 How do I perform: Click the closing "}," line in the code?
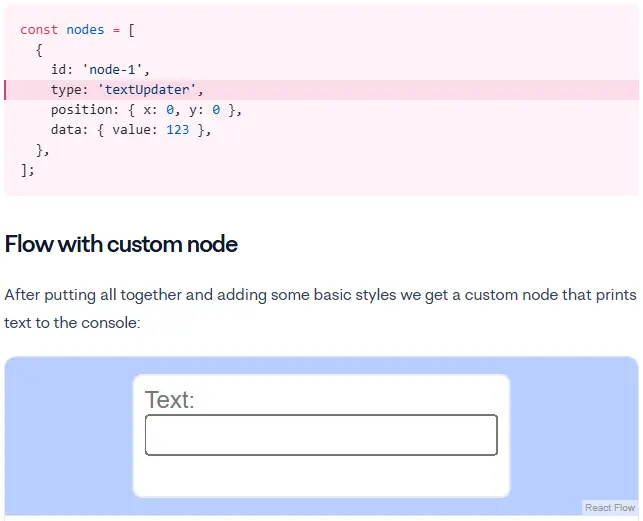[42, 150]
